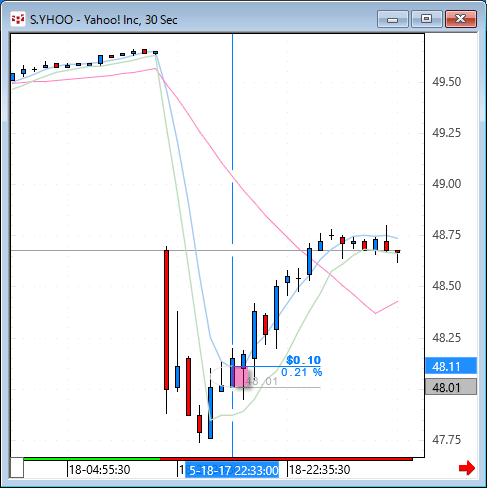Screen dimensions: 487x488
Task: Click the 48.50 price scale value
Action: [x=446, y=286]
